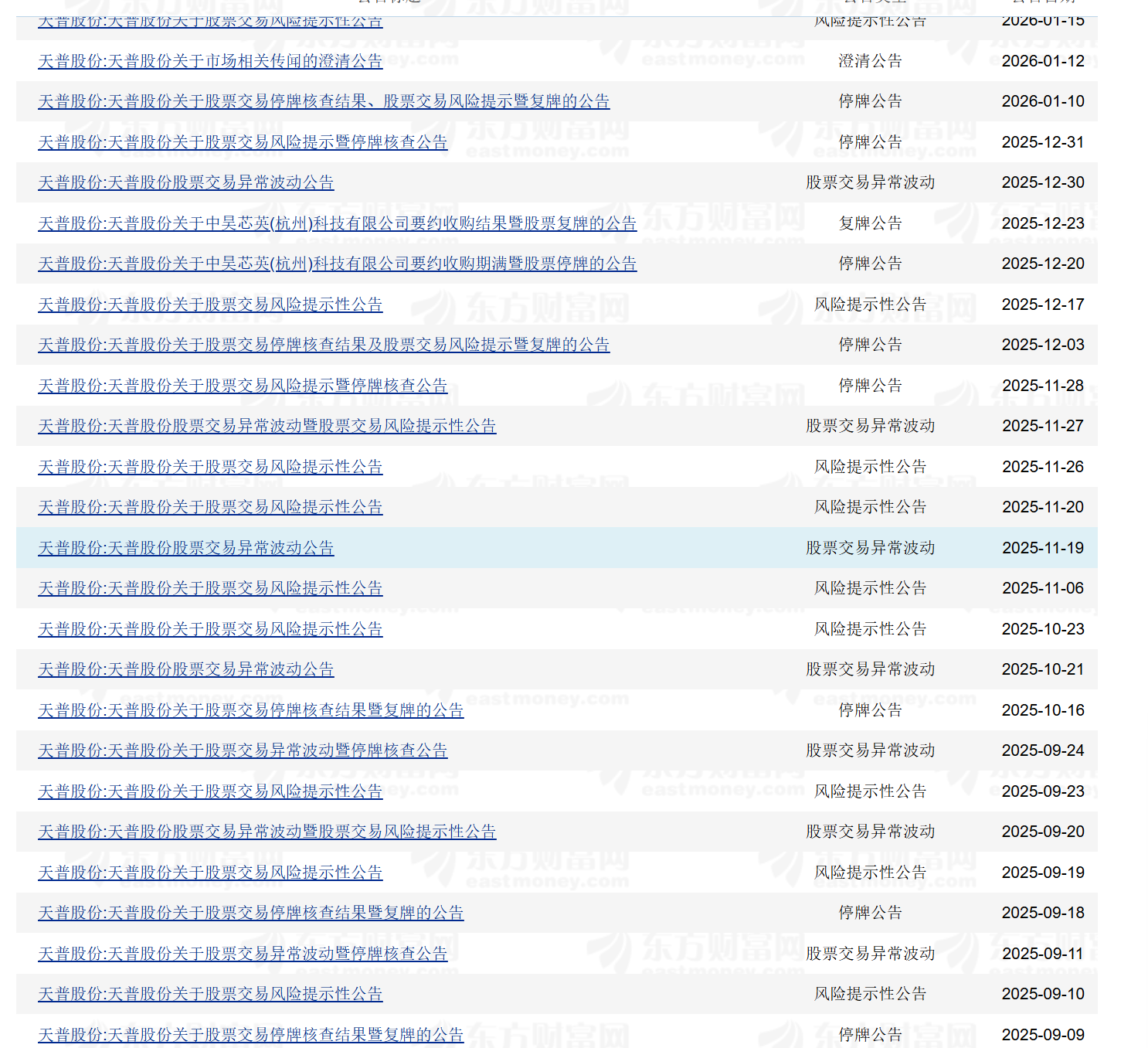
Task: Open the 2025-11-28 风险提示暨停牌核查公告 link
Action: click(243, 386)
